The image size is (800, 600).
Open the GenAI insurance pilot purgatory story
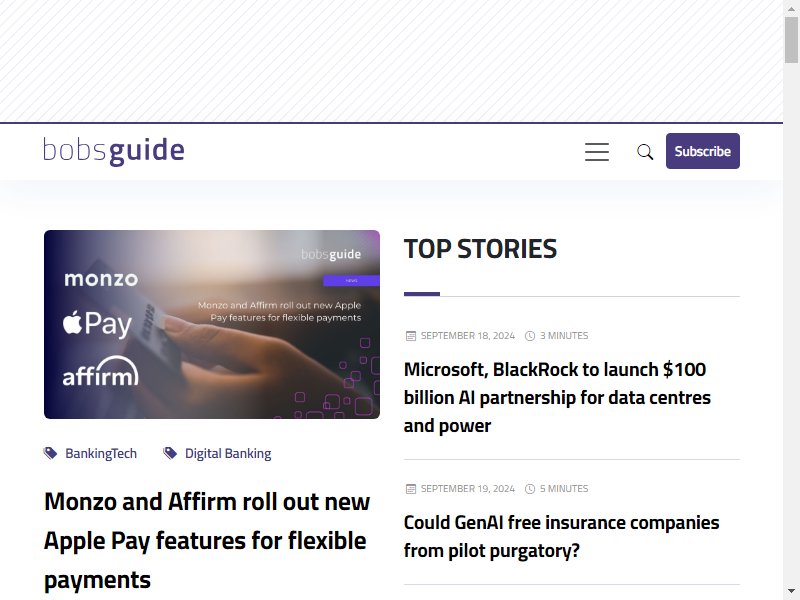561,536
